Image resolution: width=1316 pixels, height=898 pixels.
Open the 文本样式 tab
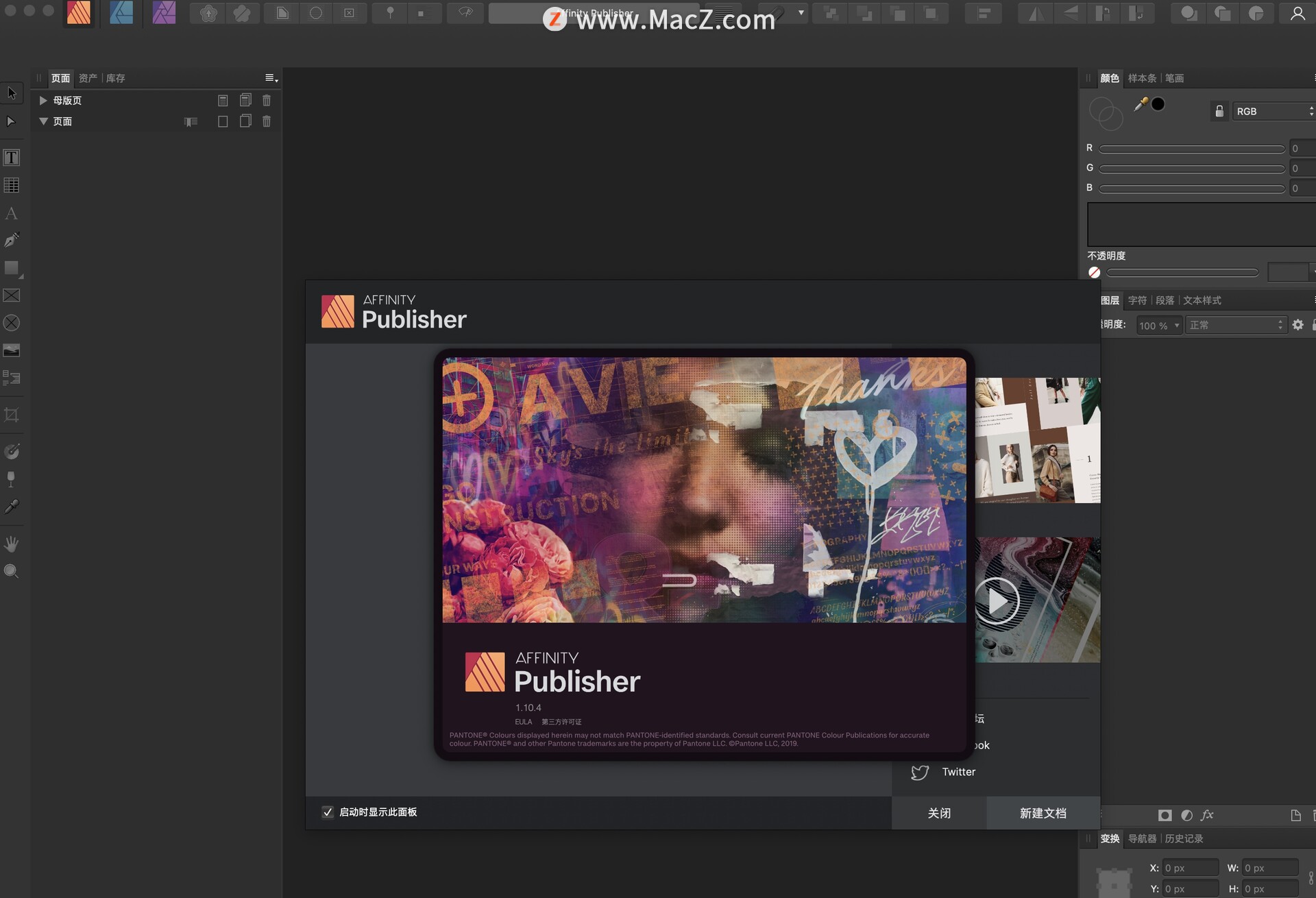point(1202,300)
